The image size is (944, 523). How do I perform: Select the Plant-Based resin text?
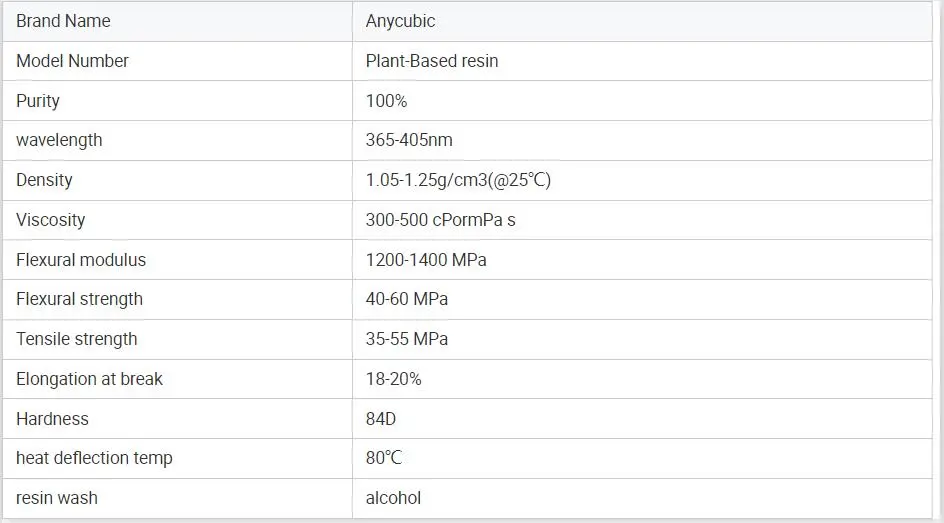click(432, 61)
